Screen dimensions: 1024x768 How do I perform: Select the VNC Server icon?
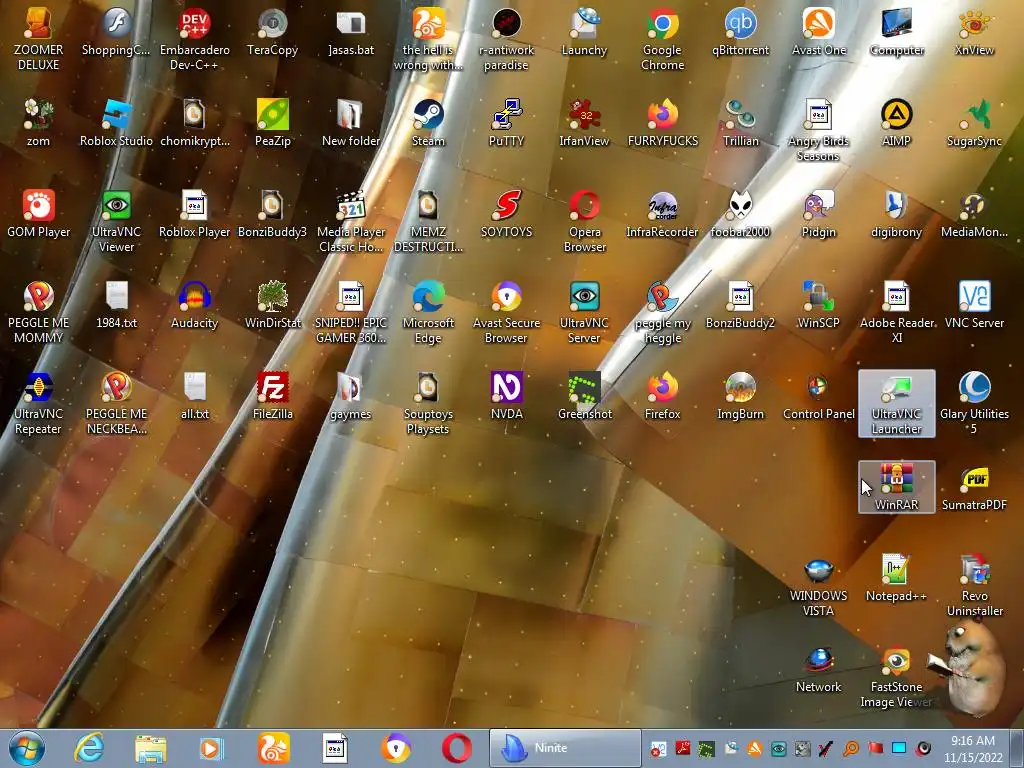[x=974, y=305]
